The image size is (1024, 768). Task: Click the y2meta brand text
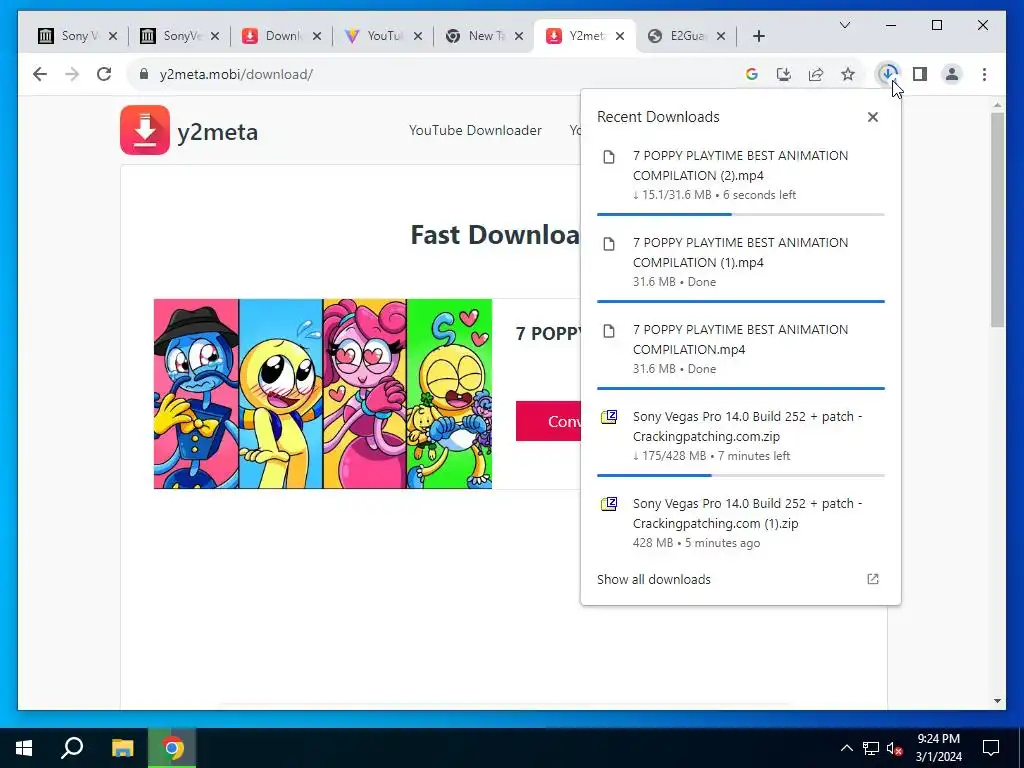pyautogui.click(x=217, y=132)
